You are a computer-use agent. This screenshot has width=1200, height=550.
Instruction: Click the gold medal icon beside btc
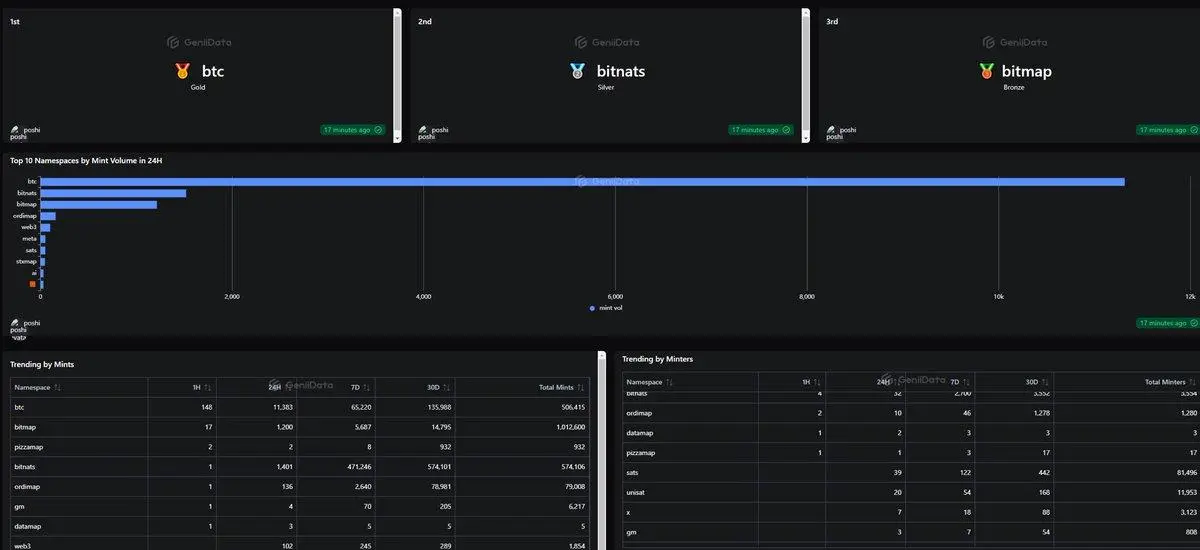(x=182, y=71)
